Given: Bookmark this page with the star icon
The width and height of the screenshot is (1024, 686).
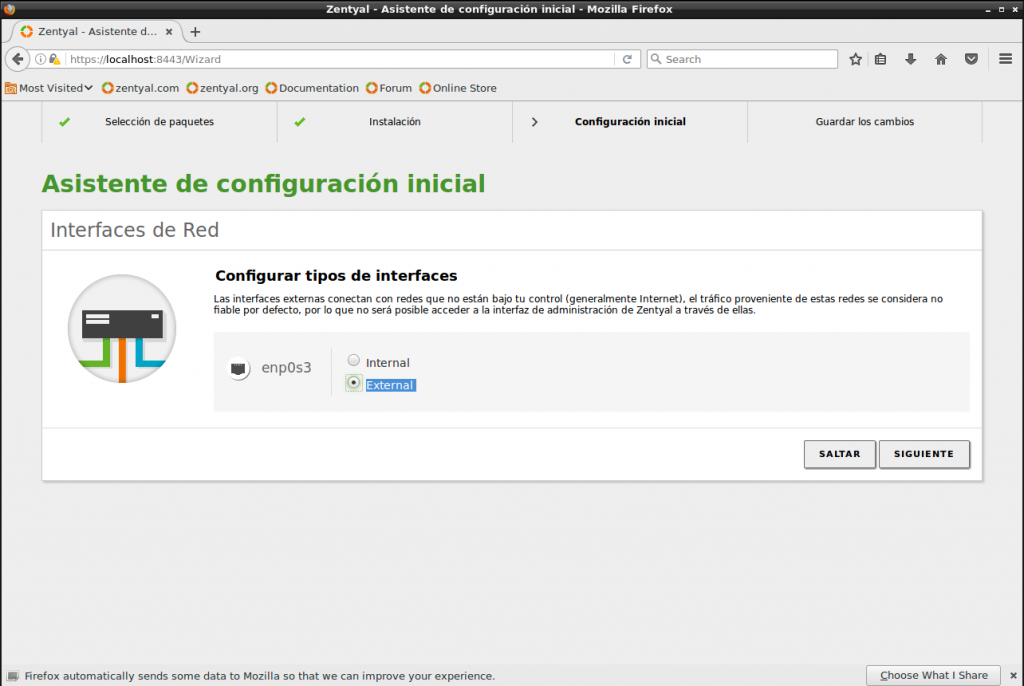Looking at the screenshot, I should click(855, 59).
